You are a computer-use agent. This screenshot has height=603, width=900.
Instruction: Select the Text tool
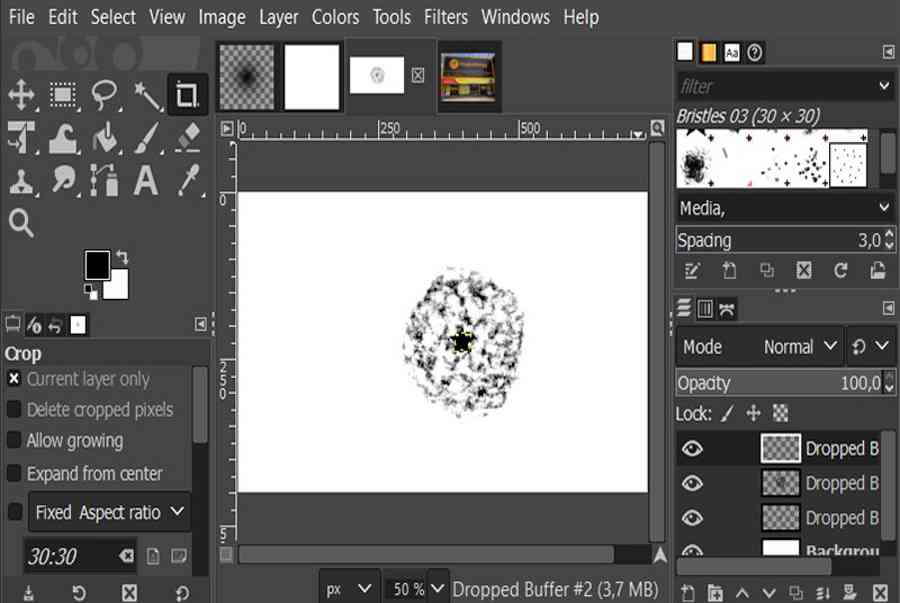coord(147,181)
